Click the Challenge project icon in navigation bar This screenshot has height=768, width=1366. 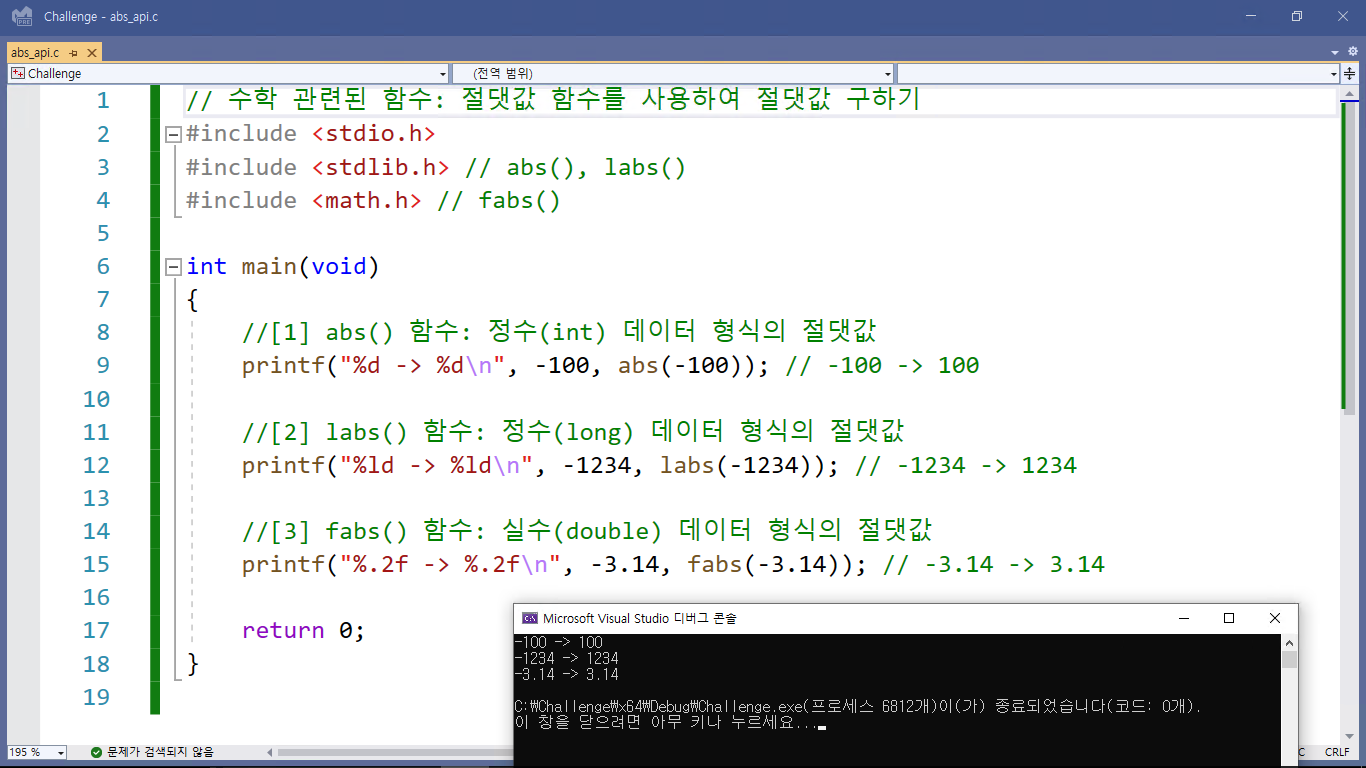pos(17,73)
